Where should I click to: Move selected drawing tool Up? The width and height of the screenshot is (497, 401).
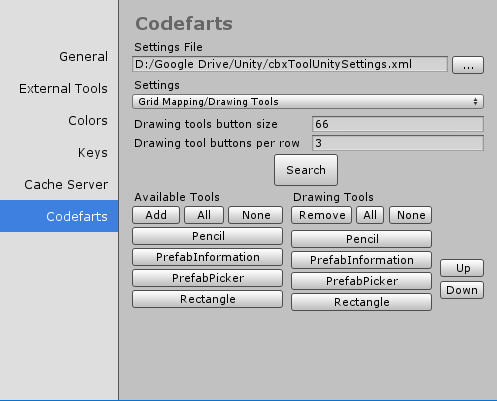[462, 268]
